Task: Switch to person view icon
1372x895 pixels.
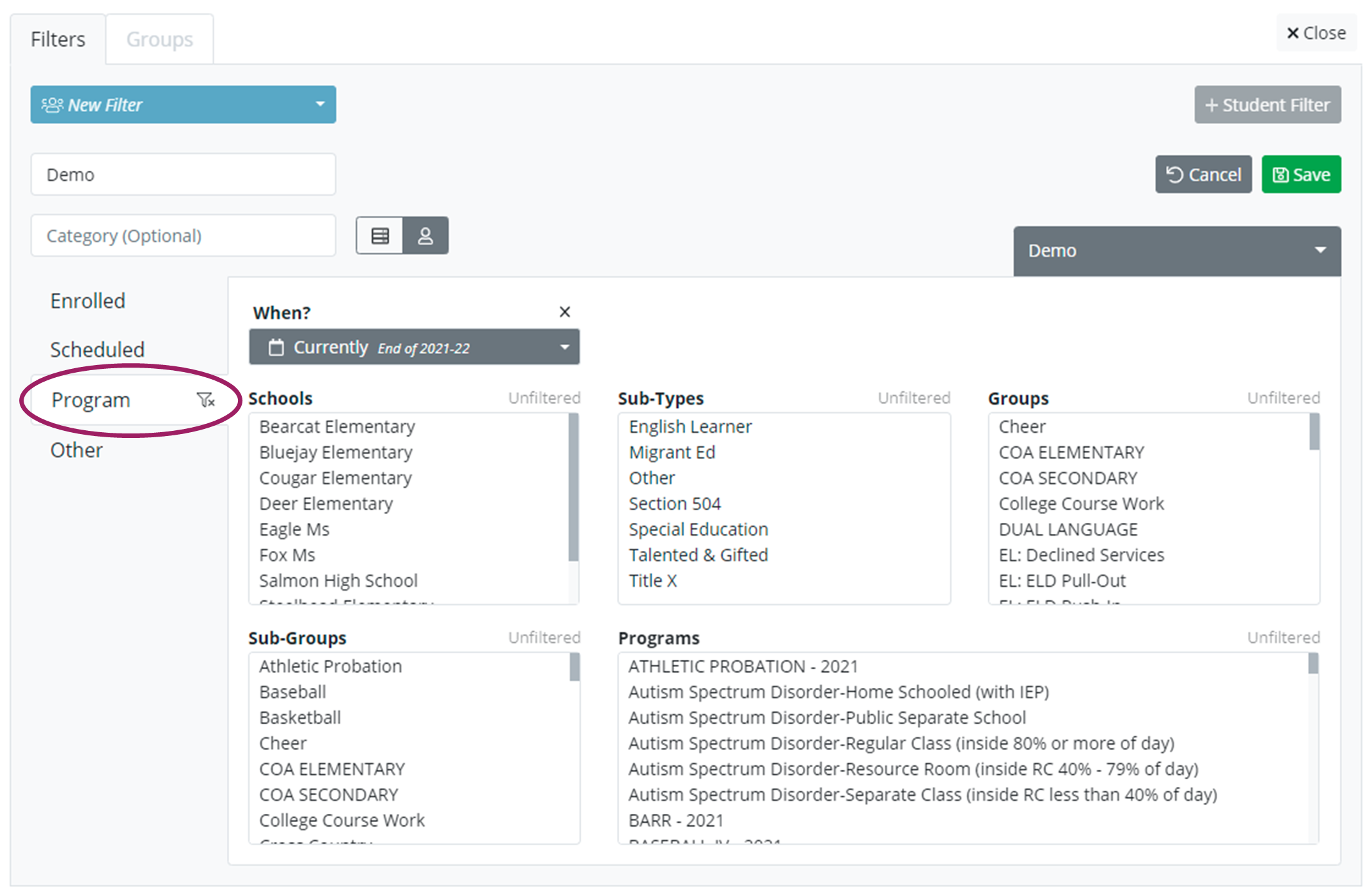Action: (425, 236)
